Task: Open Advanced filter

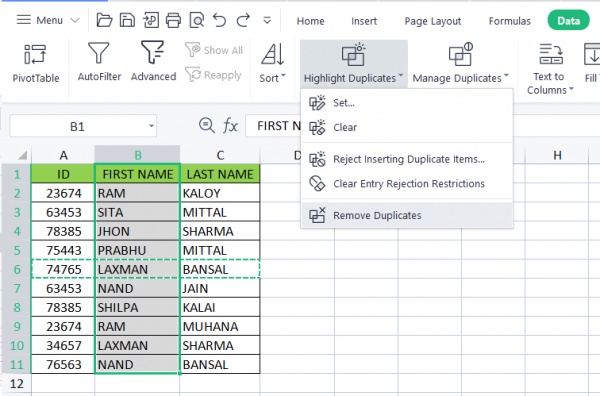Action: [153, 61]
